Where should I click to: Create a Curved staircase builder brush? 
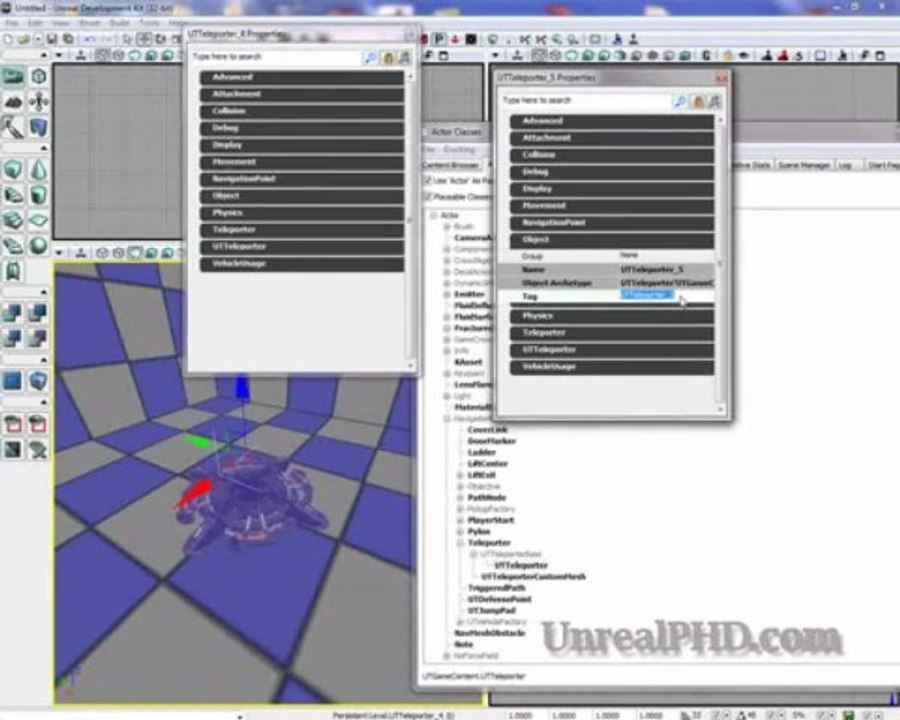(13, 195)
